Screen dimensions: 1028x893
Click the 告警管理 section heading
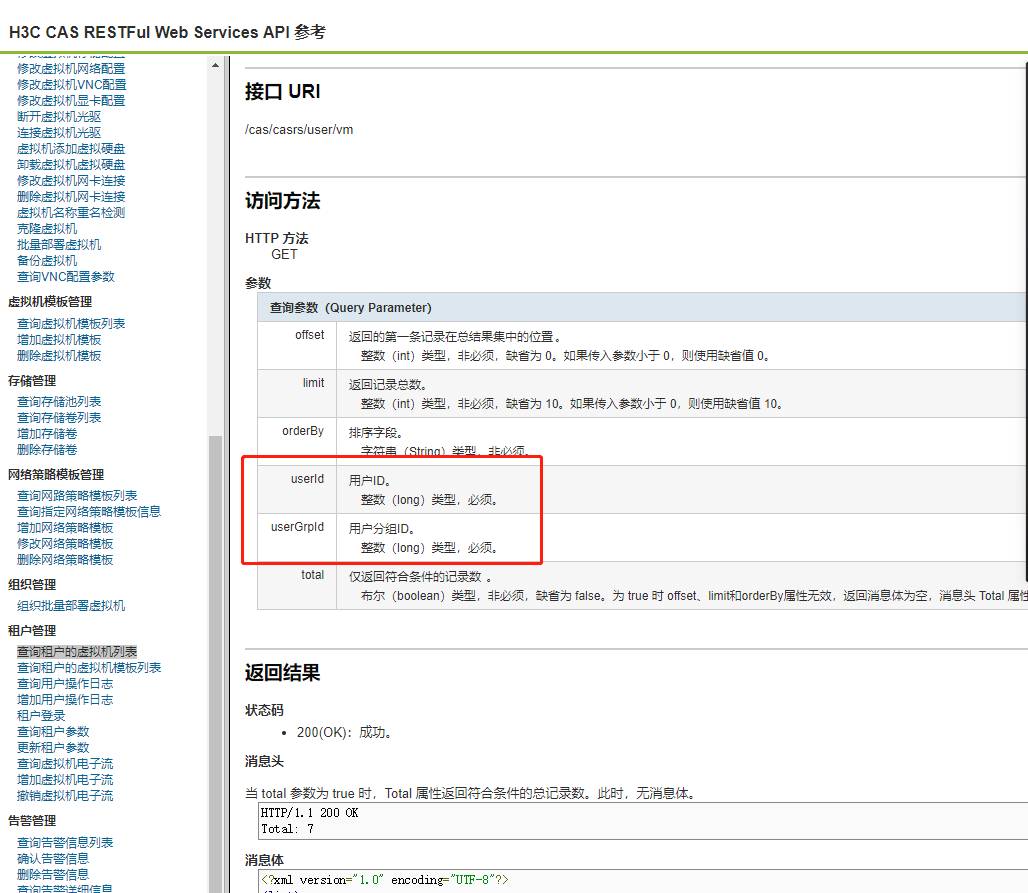[x=32, y=821]
